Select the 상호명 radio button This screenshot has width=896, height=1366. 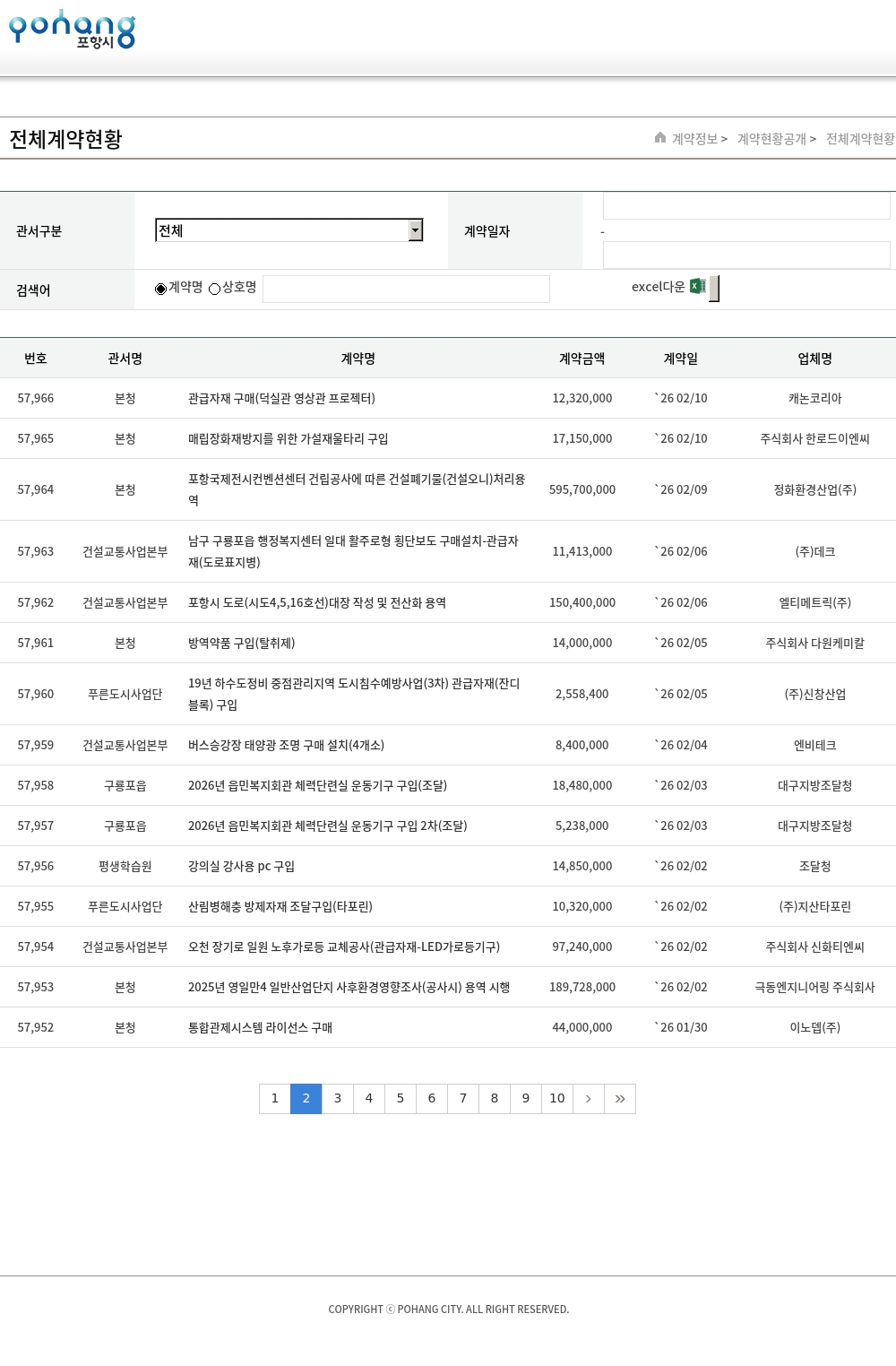[x=214, y=289]
